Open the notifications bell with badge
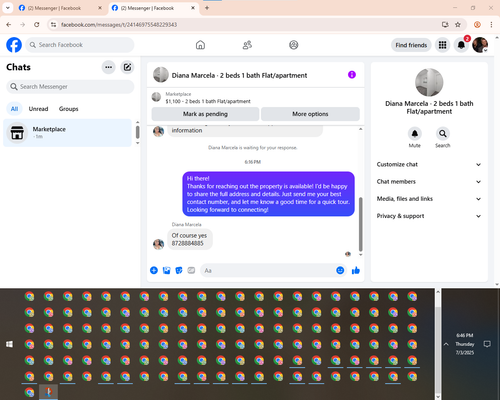 click(x=461, y=45)
